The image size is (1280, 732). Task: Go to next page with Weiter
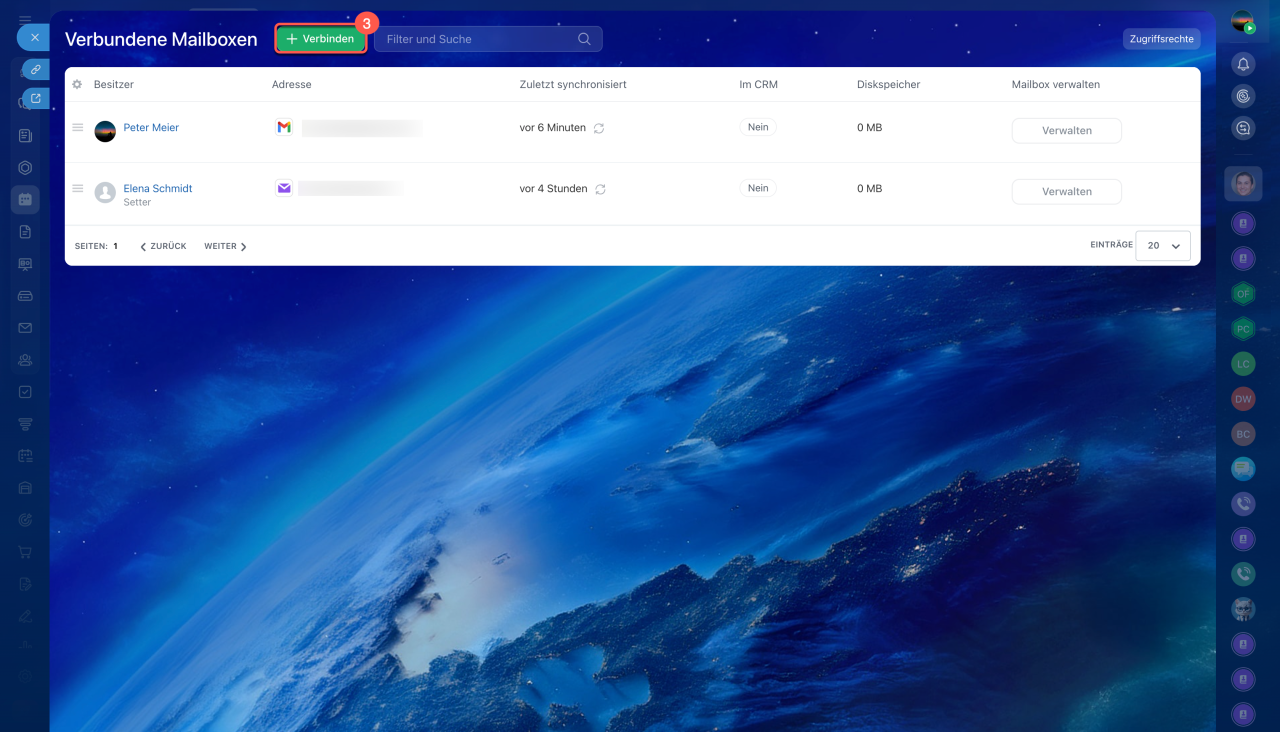[225, 246]
